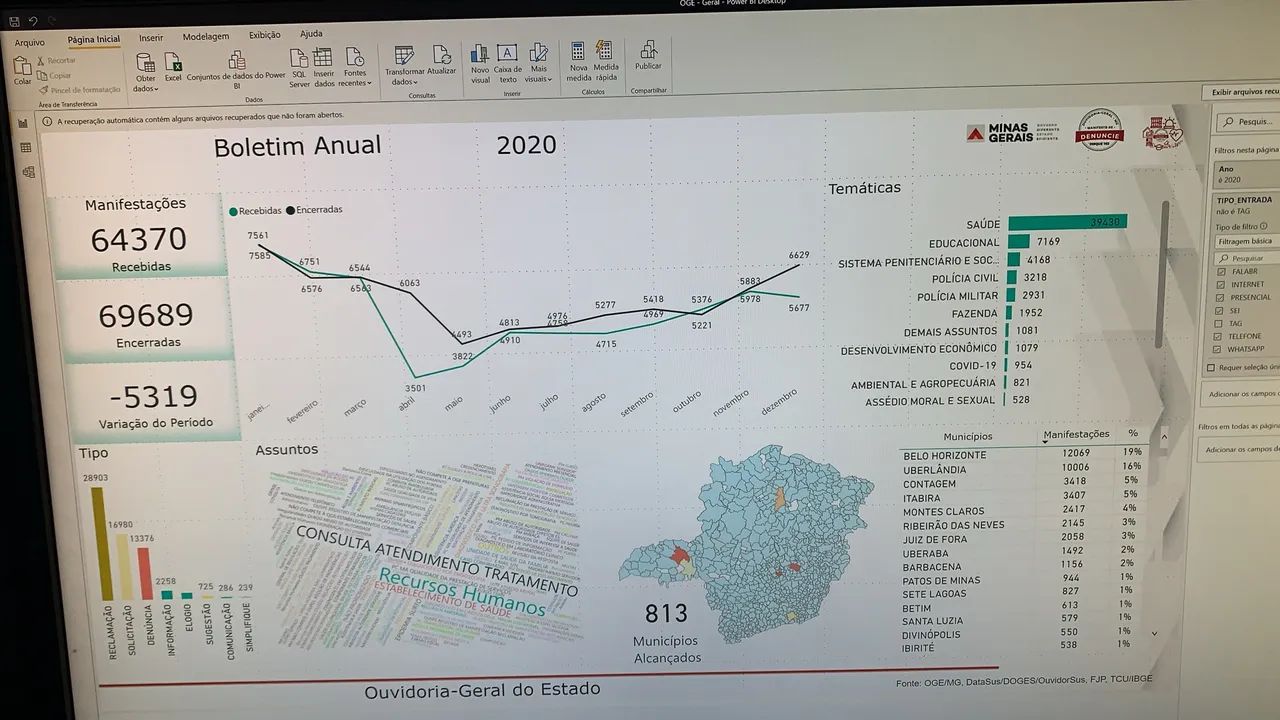
Task: Click the Pesquisar box in filters pane
Action: pos(1250,122)
